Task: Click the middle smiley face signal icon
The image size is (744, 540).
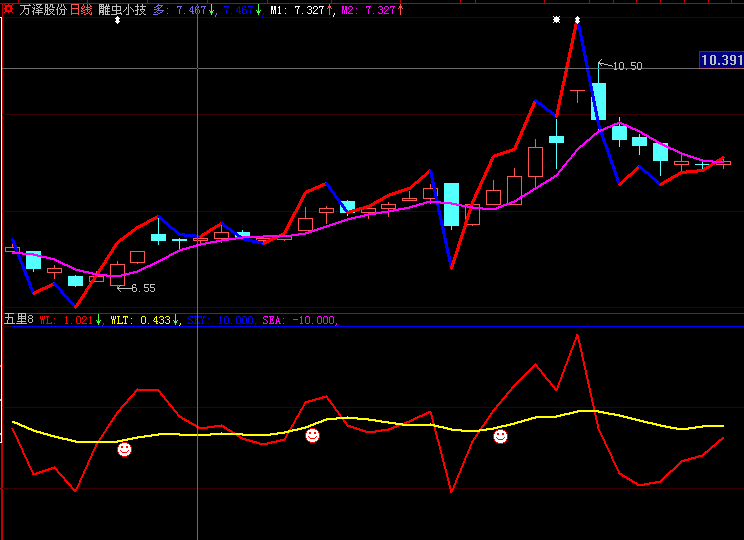Action: click(x=312, y=436)
